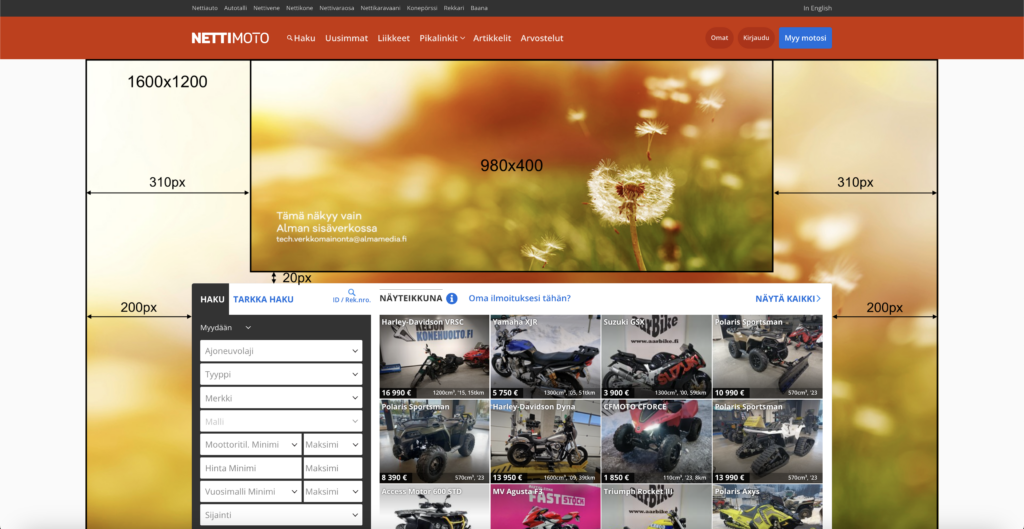Open the Maksimi dropdown beside Vuosimalli Minimi

(333, 491)
